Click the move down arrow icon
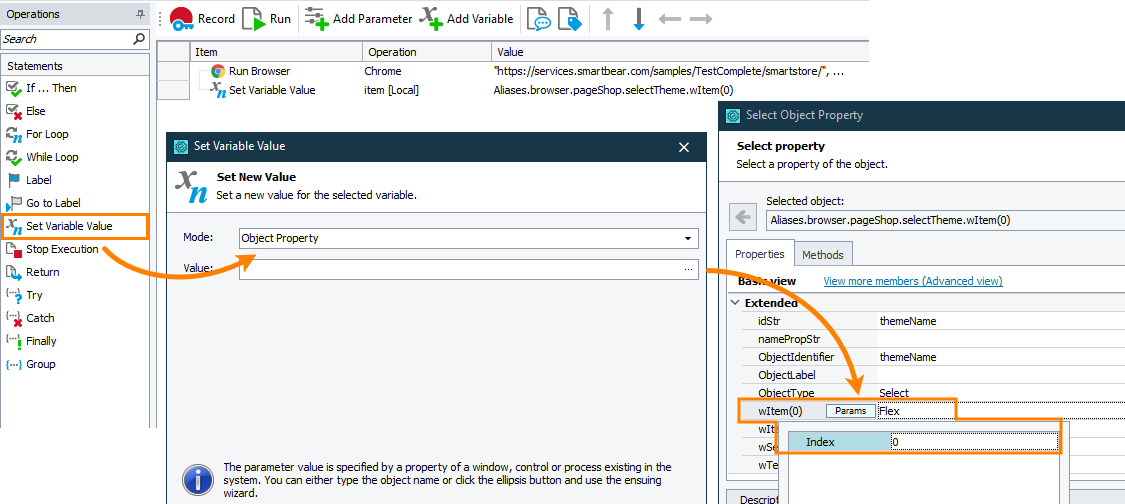1125x504 pixels. [639, 19]
